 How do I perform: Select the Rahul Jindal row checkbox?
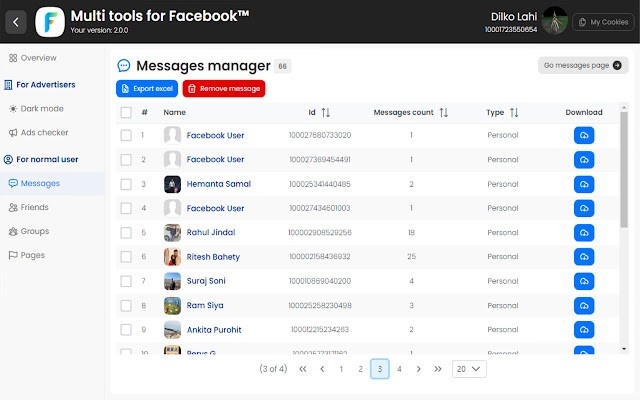pyautogui.click(x=126, y=233)
